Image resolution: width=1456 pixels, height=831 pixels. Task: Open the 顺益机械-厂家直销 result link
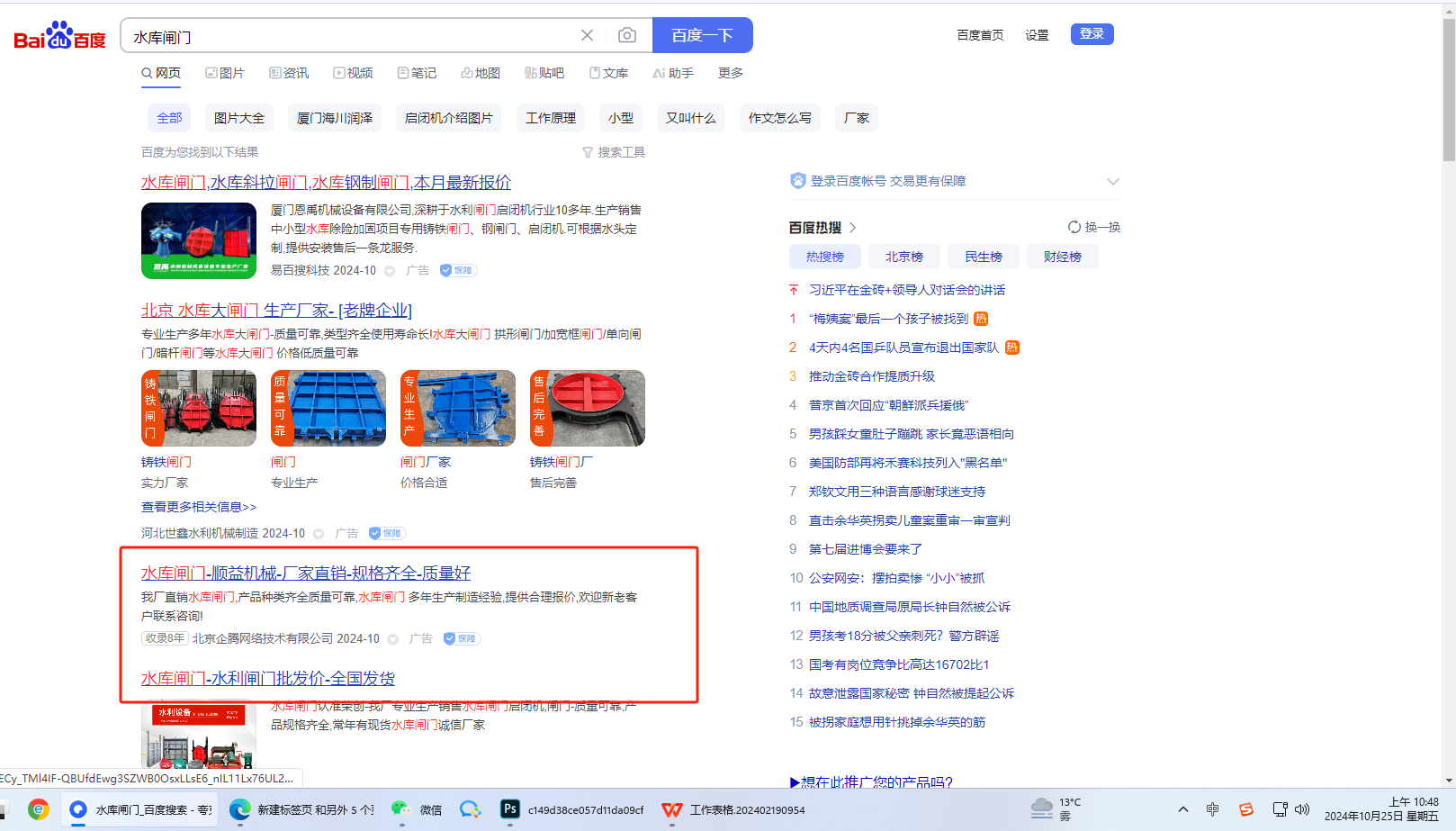coord(306,573)
